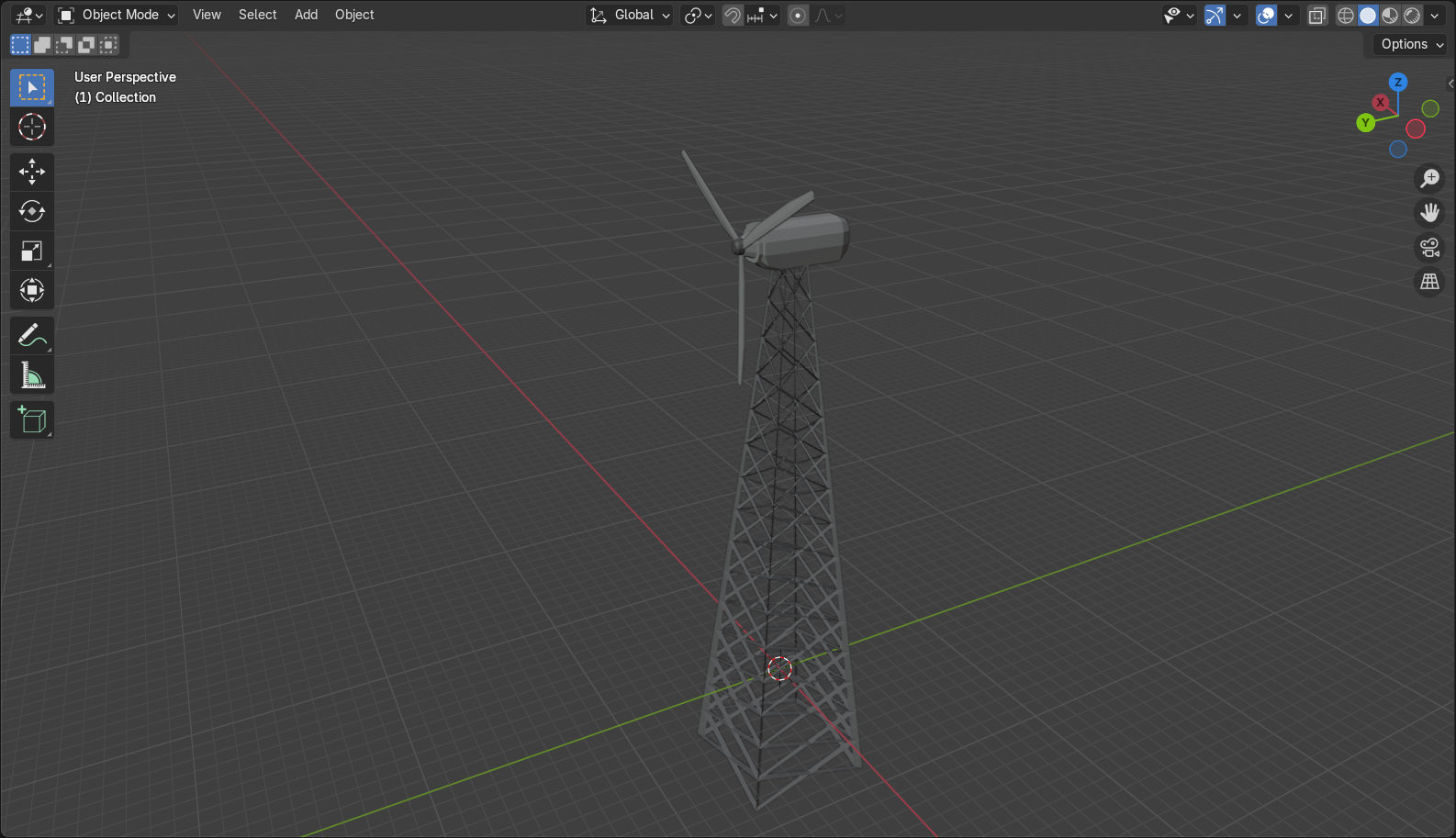Set selection mode to new selection
This screenshot has height=838, width=1456.
[x=20, y=44]
